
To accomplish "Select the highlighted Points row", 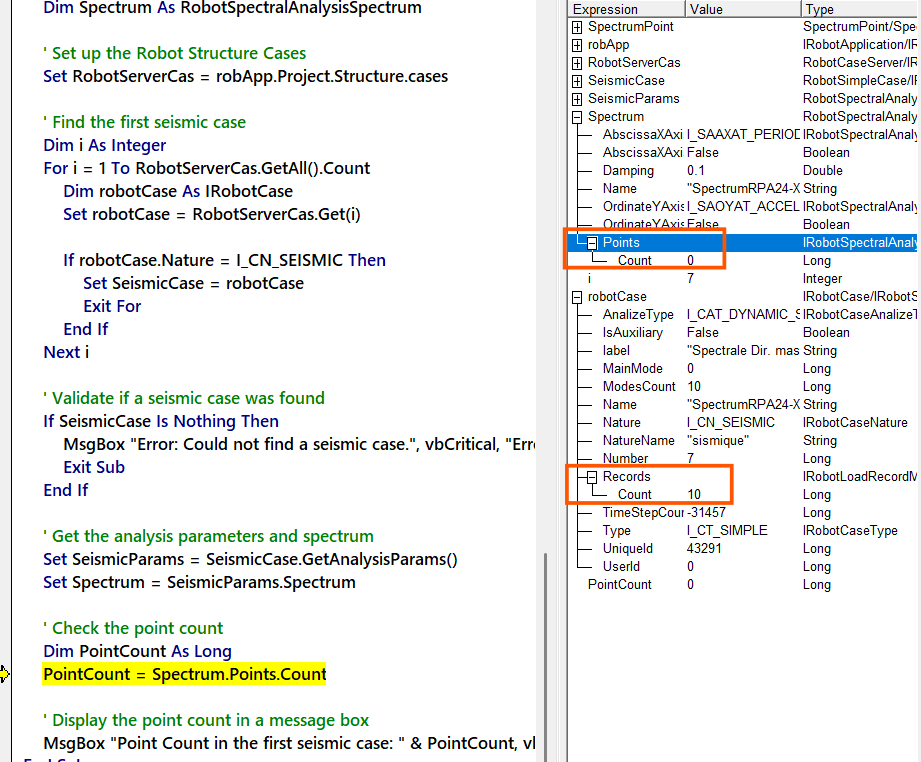I will (x=742, y=243).
